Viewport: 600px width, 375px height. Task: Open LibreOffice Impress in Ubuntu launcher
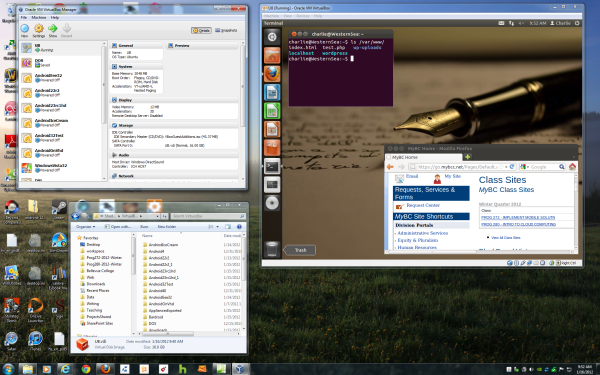point(272,129)
